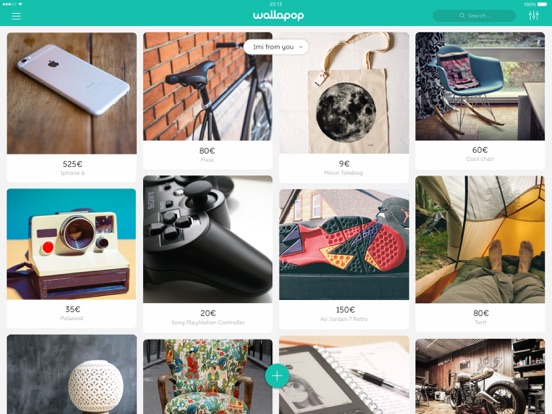Open the Polaroid camera listing
552x414 pixels.
tap(71, 258)
